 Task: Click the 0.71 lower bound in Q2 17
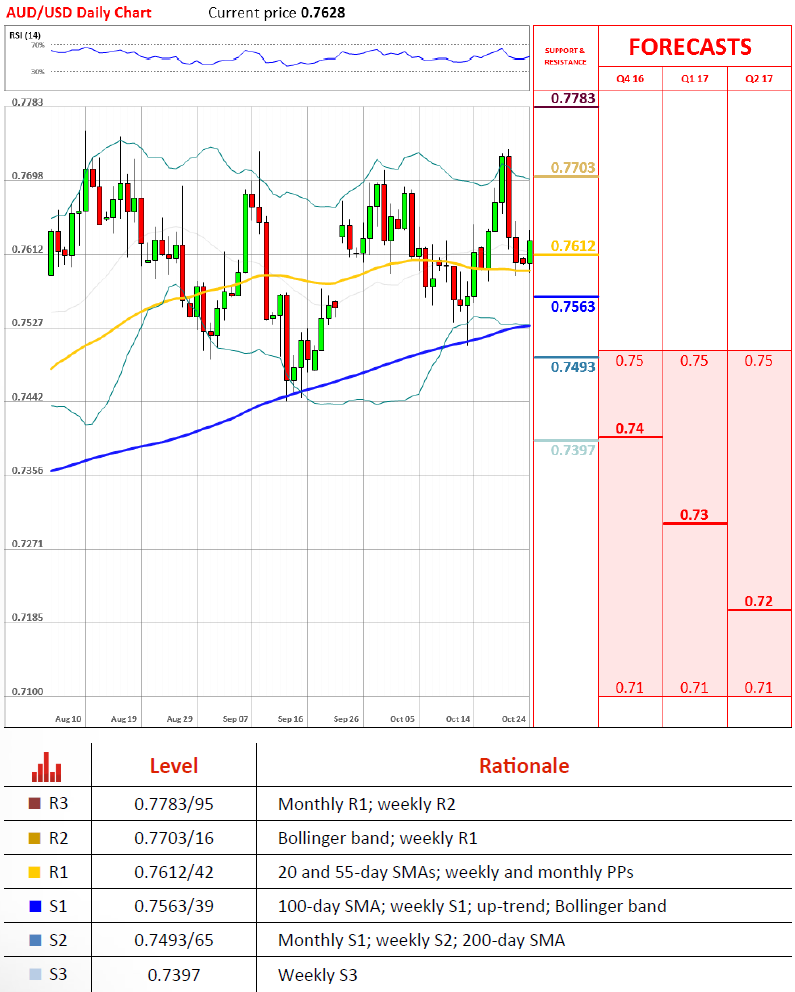coord(759,688)
